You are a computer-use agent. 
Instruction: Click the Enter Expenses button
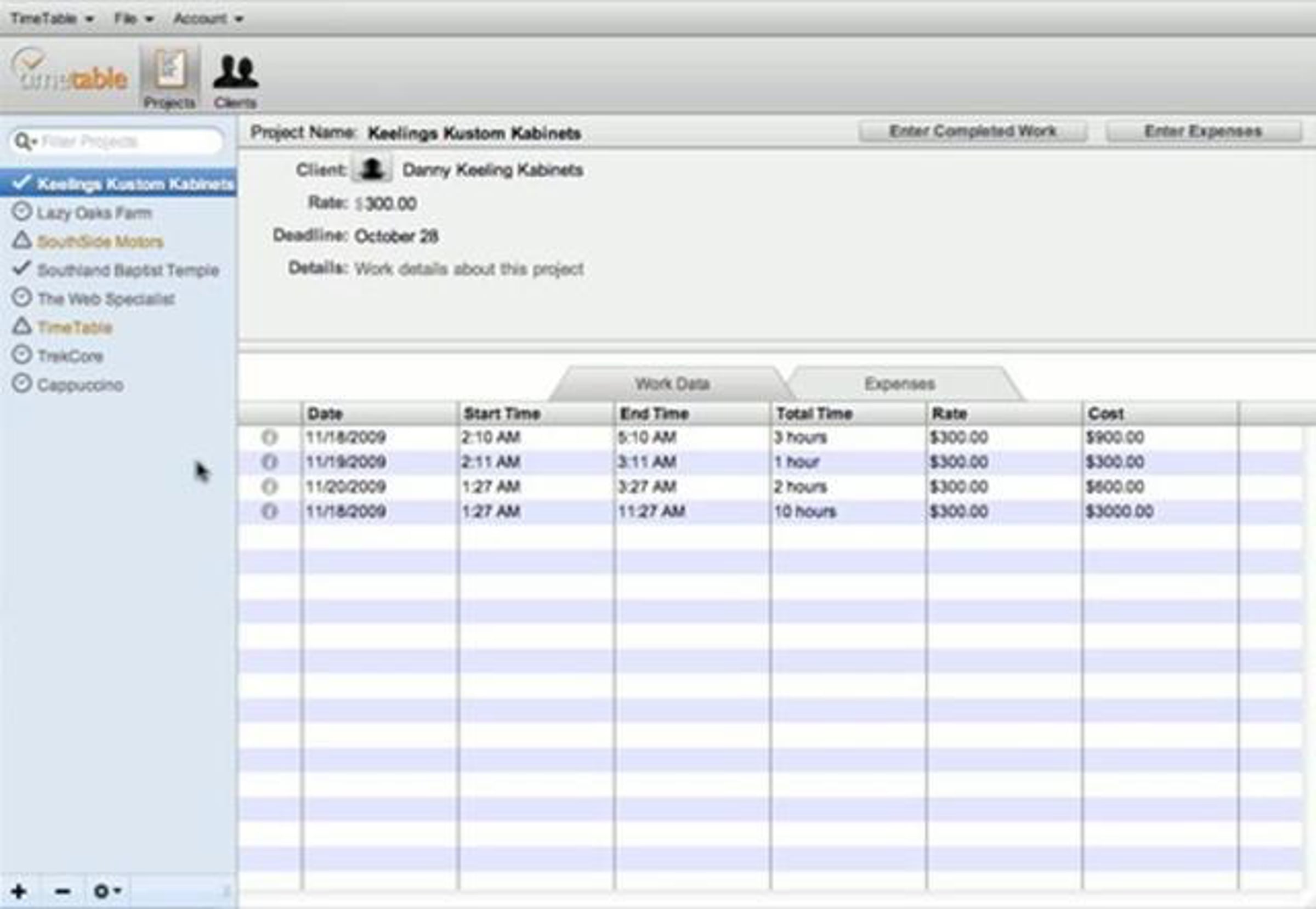(x=1202, y=132)
